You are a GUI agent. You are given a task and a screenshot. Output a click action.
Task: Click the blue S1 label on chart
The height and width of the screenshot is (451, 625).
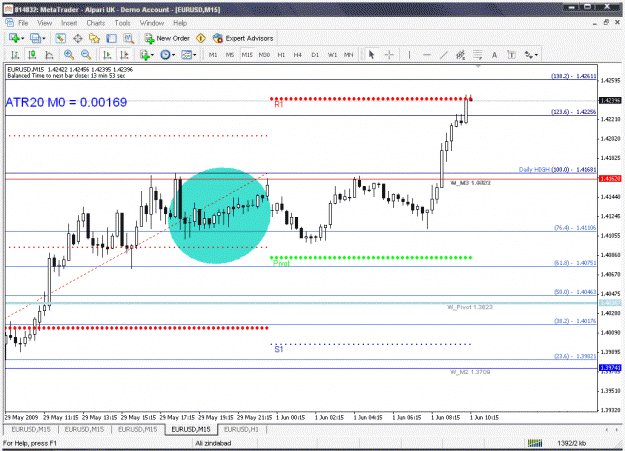click(x=279, y=349)
